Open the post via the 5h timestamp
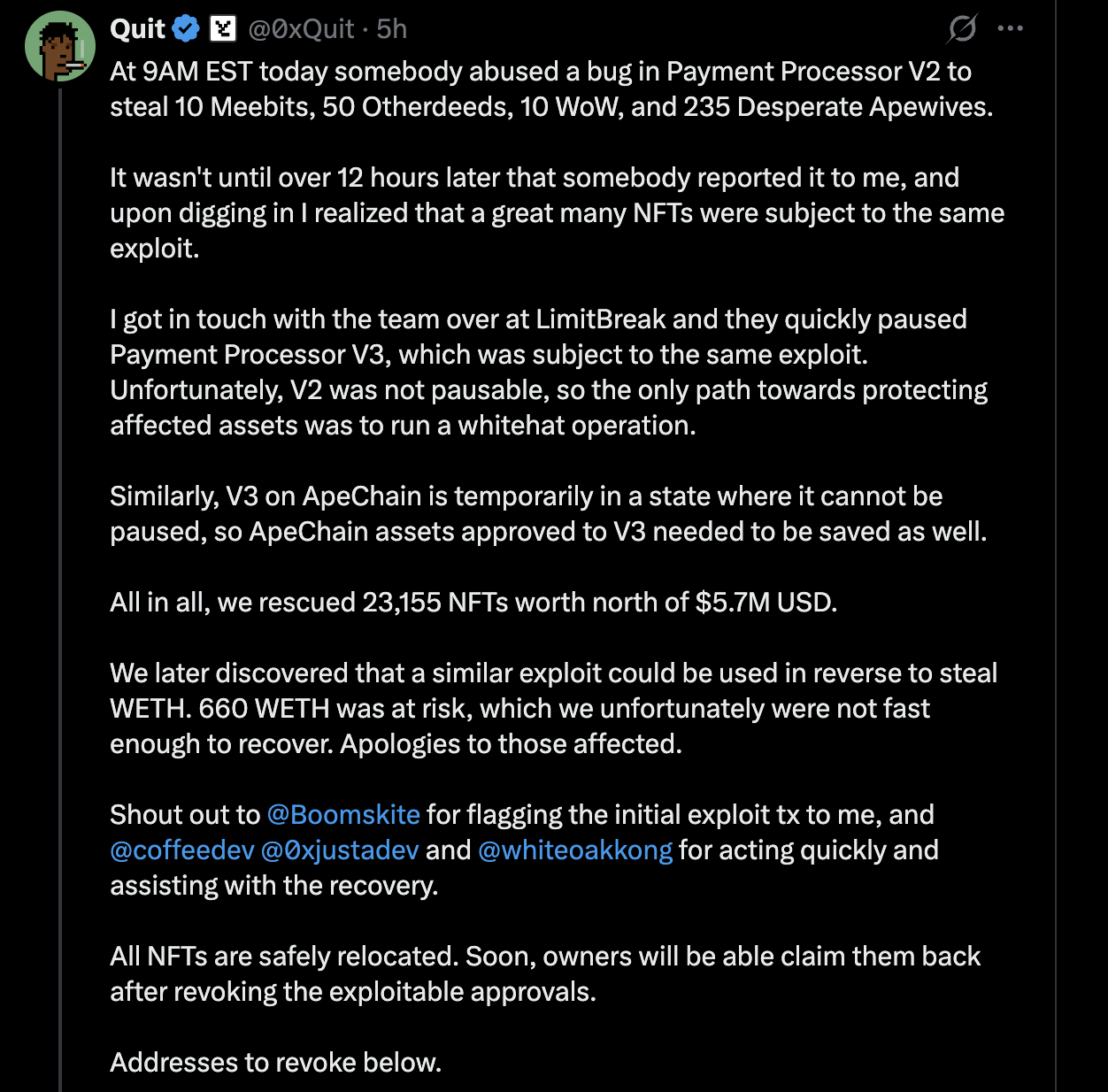 [392, 29]
